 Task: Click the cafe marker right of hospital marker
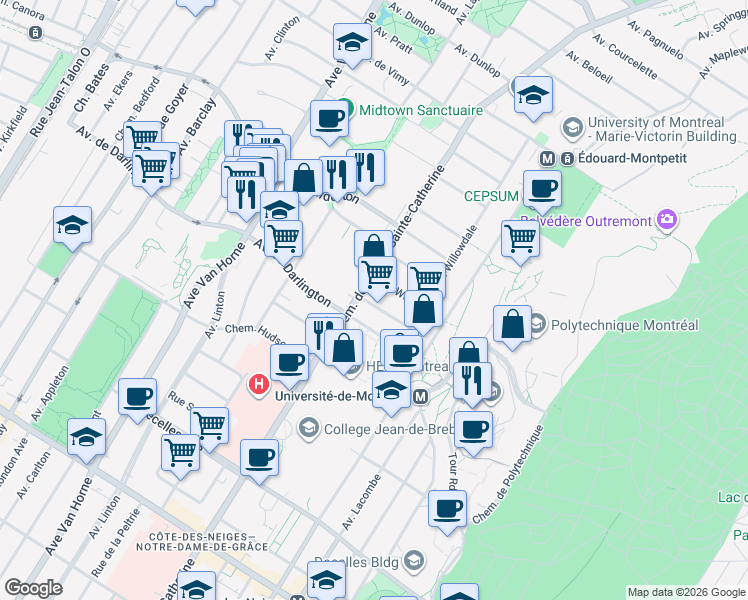pyautogui.click(x=290, y=363)
